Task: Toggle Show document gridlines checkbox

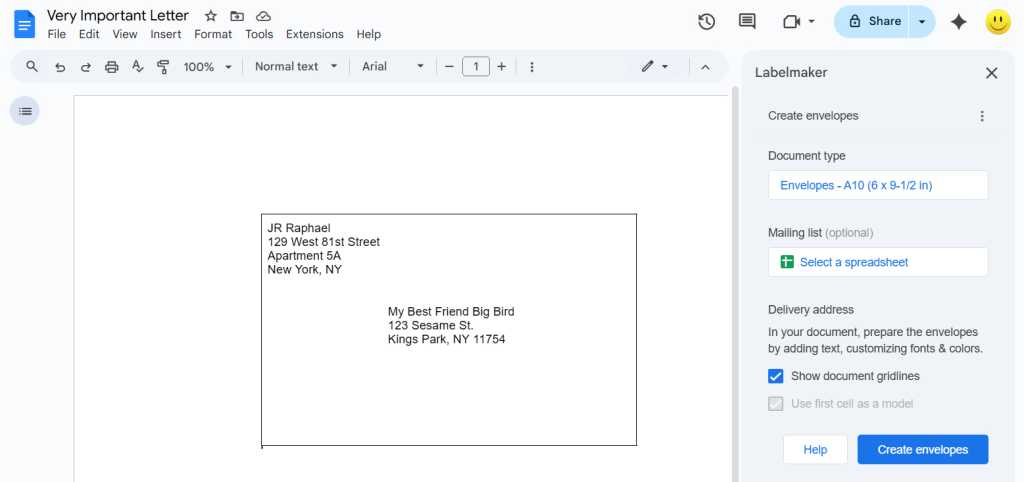Action: pos(776,376)
